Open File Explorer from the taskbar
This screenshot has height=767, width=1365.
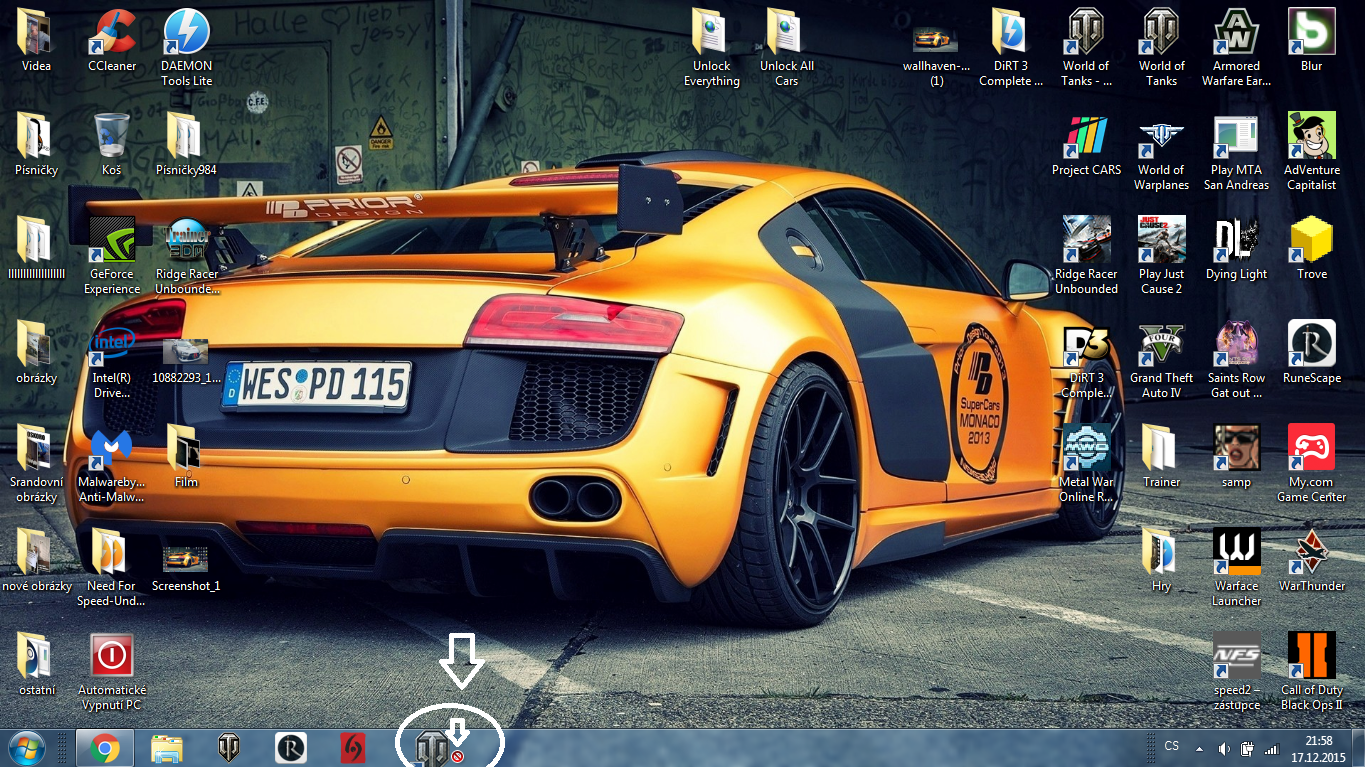pyautogui.click(x=167, y=748)
